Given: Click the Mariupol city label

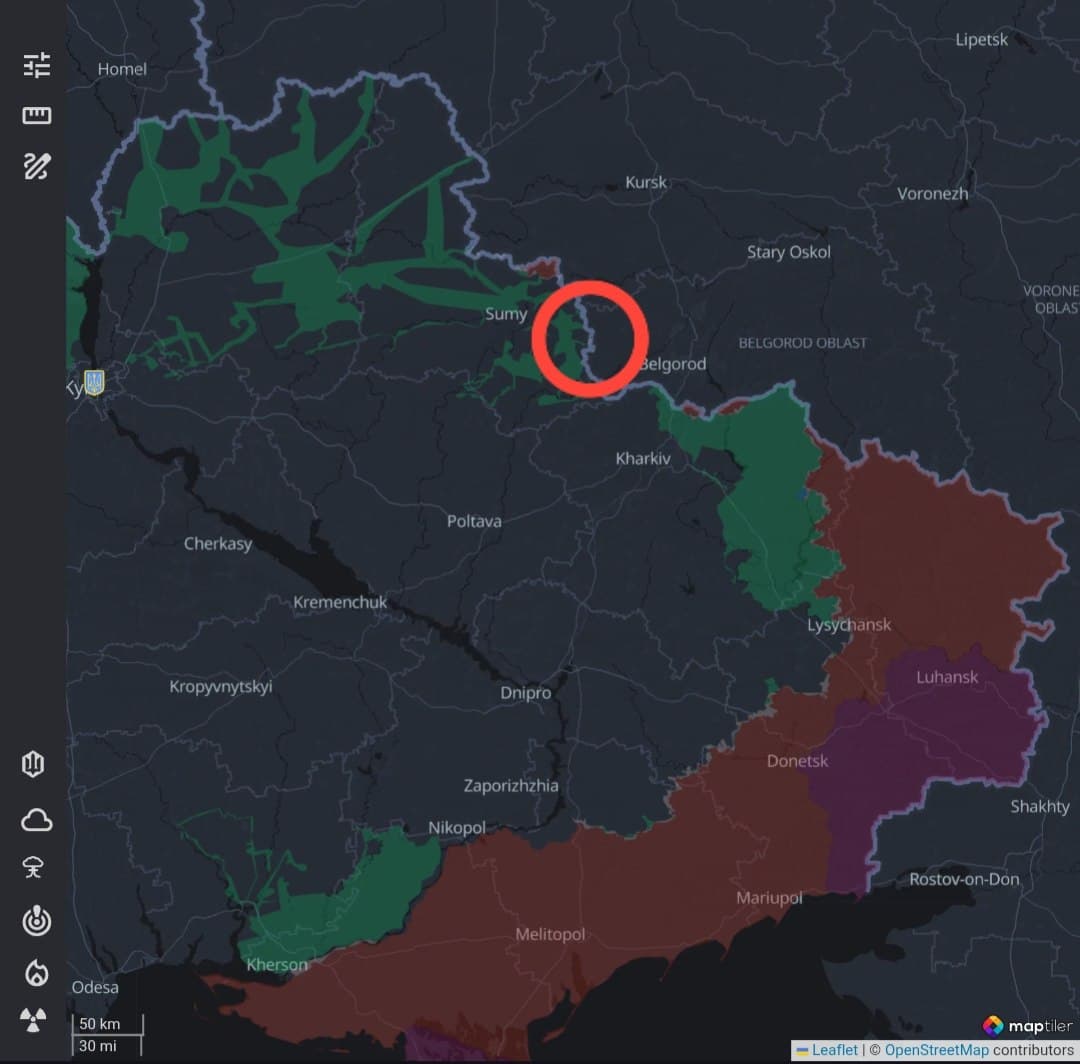Looking at the screenshot, I should [x=769, y=898].
